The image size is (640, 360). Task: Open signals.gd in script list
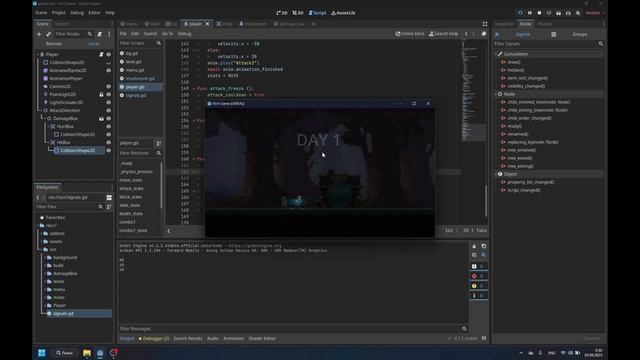point(136,96)
